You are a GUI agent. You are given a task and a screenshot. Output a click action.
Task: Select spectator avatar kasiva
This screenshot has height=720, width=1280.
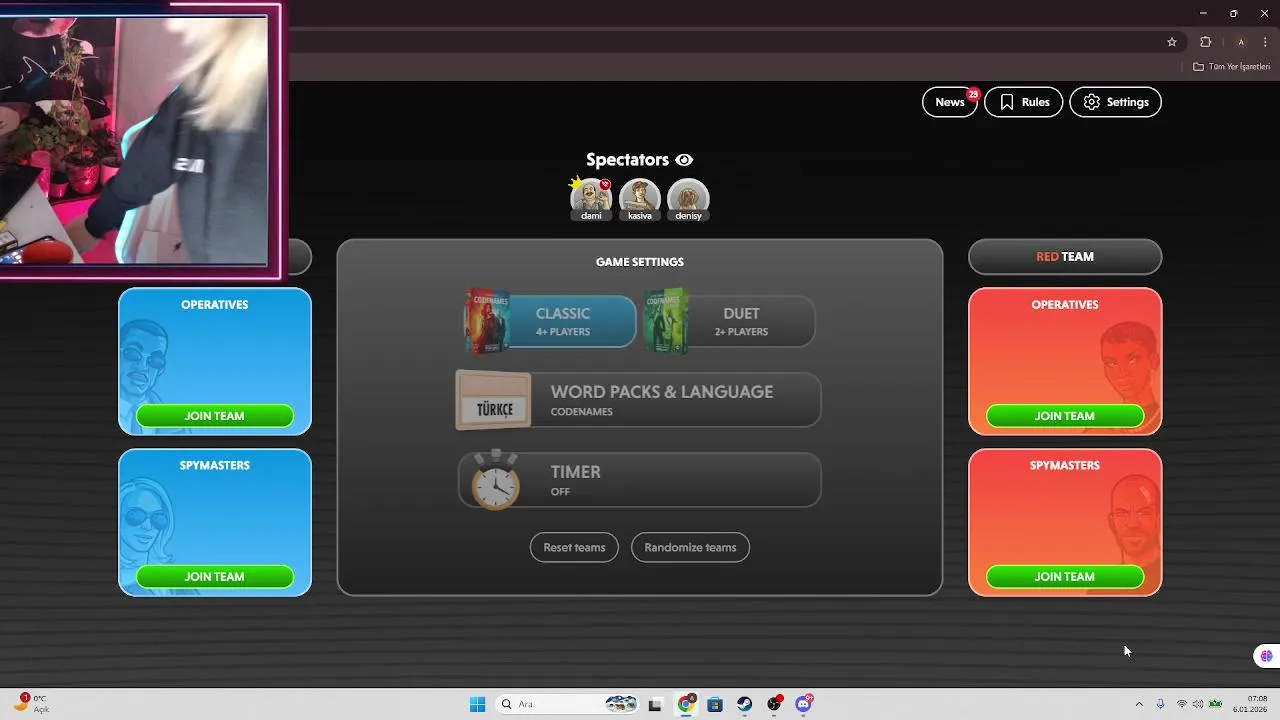(640, 199)
